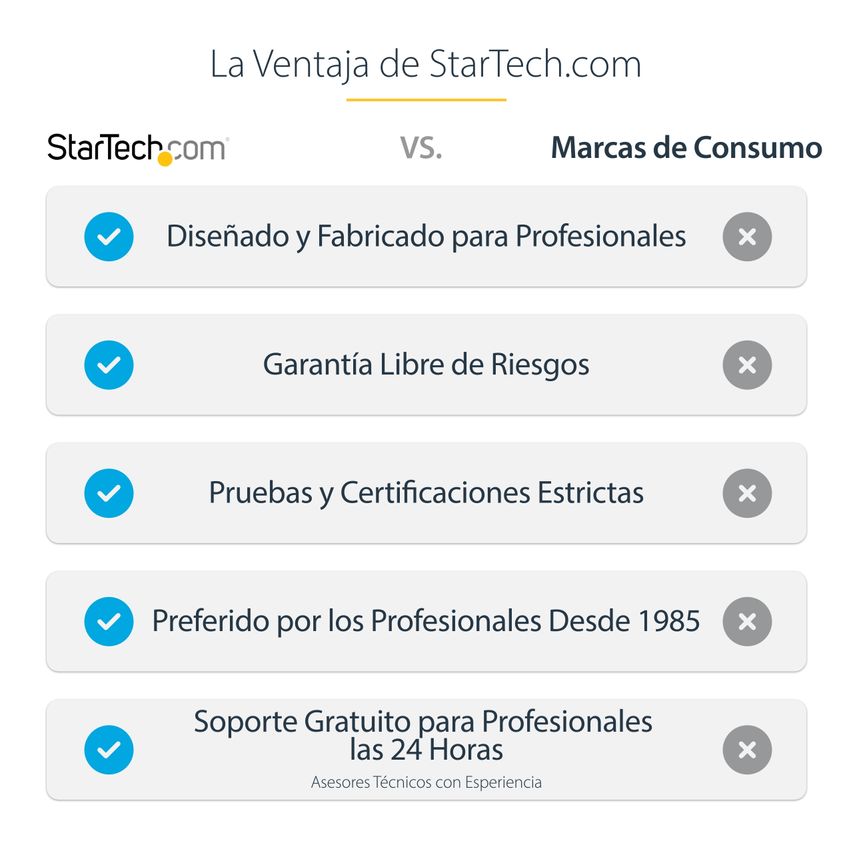Viewport: 853px width, 853px height.
Task: Select the gray X in the Desde 1985 row
Action: [747, 621]
